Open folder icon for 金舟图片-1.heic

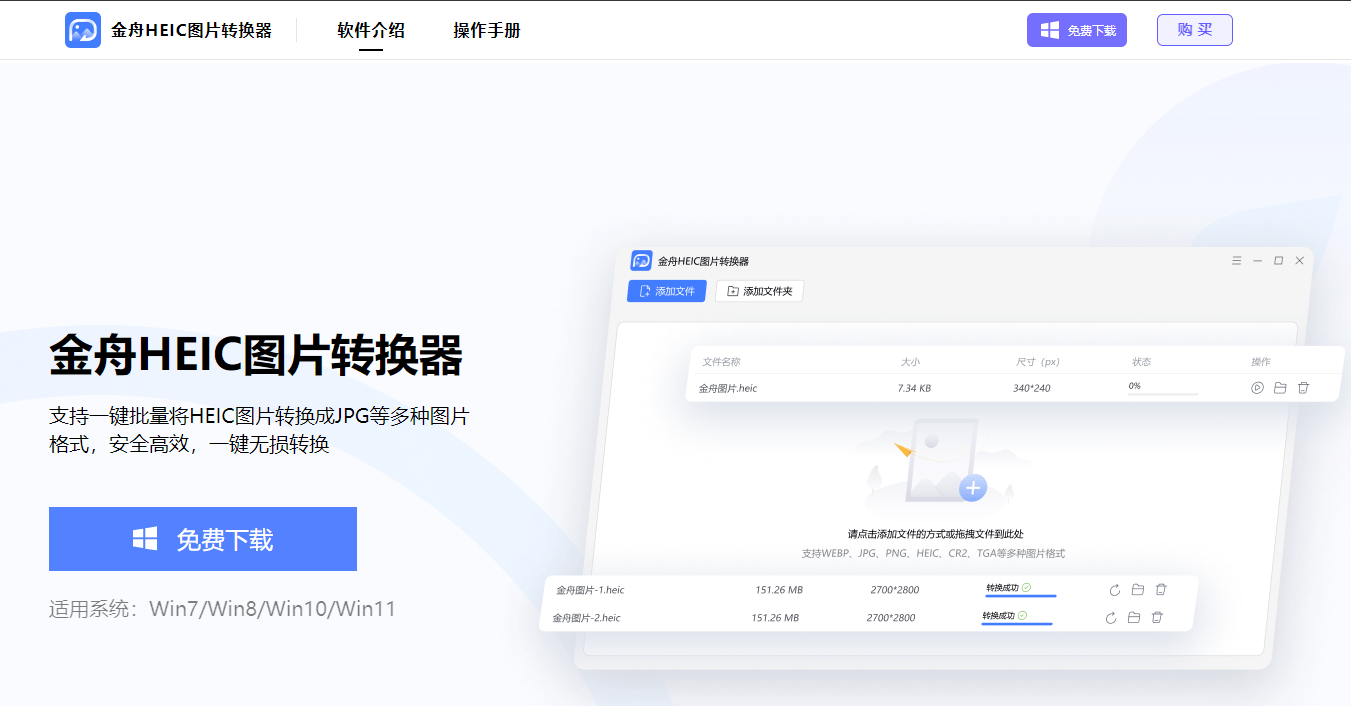1137,590
